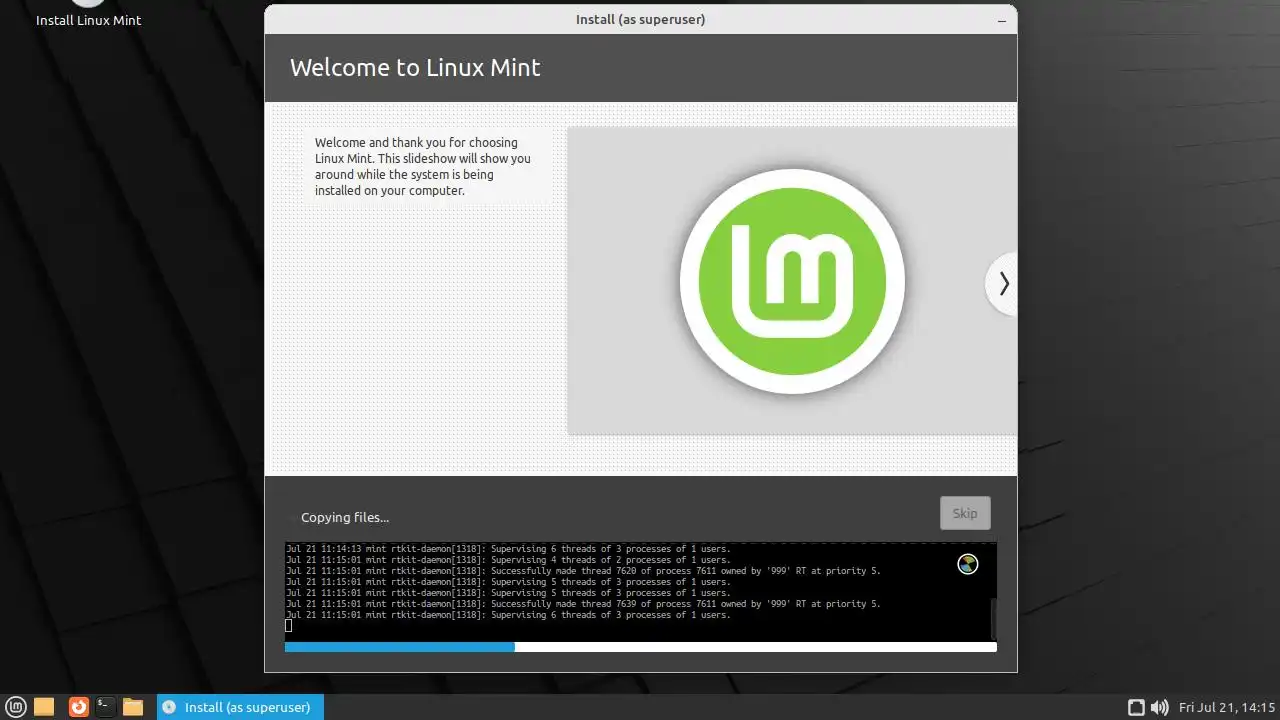This screenshot has height=720, width=1280.
Task: Open the Install Linux Mint desktop icon
Action: pos(89,14)
